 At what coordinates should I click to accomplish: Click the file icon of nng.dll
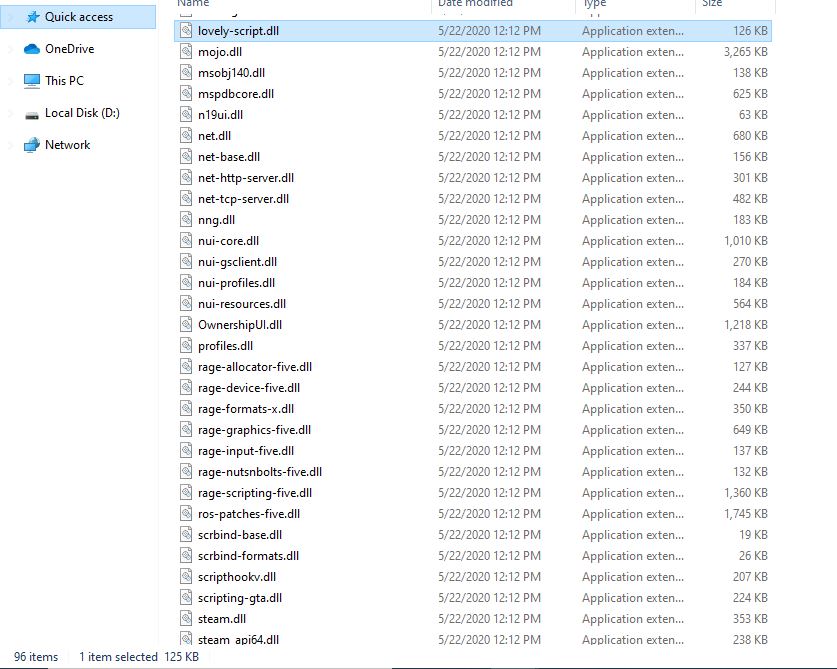[186, 219]
